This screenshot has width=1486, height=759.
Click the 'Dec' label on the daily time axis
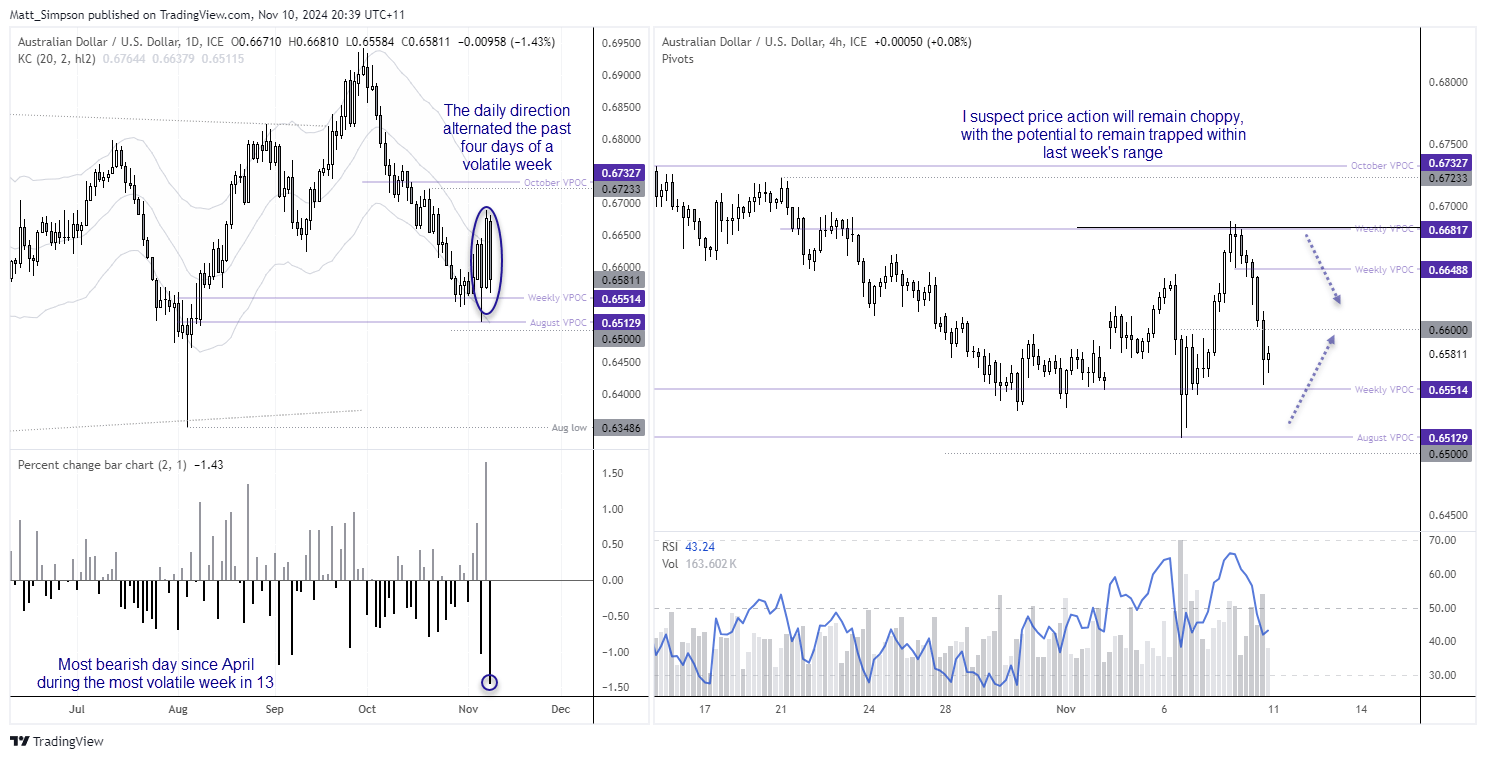pos(560,709)
